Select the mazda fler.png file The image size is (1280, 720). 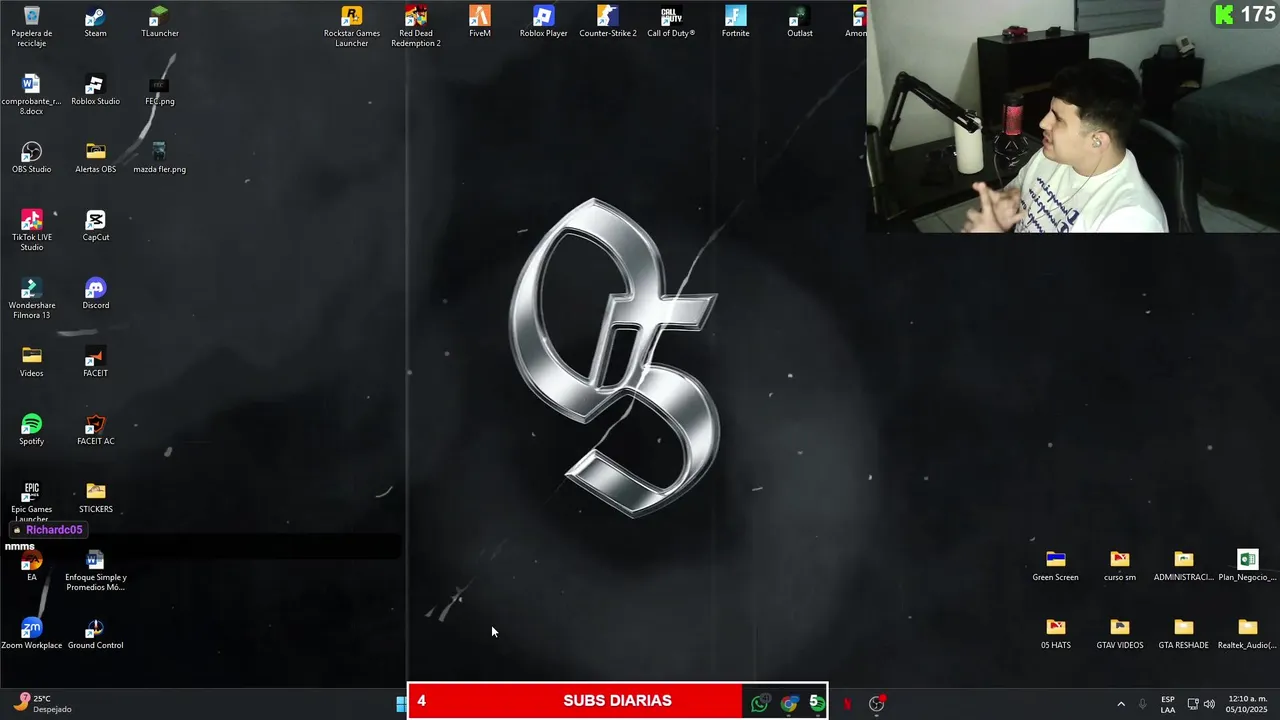[159, 158]
